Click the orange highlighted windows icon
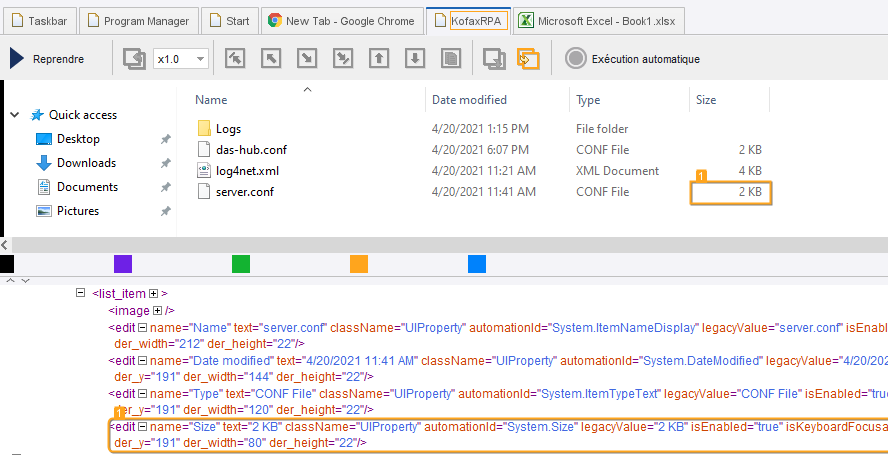 pos(528,60)
